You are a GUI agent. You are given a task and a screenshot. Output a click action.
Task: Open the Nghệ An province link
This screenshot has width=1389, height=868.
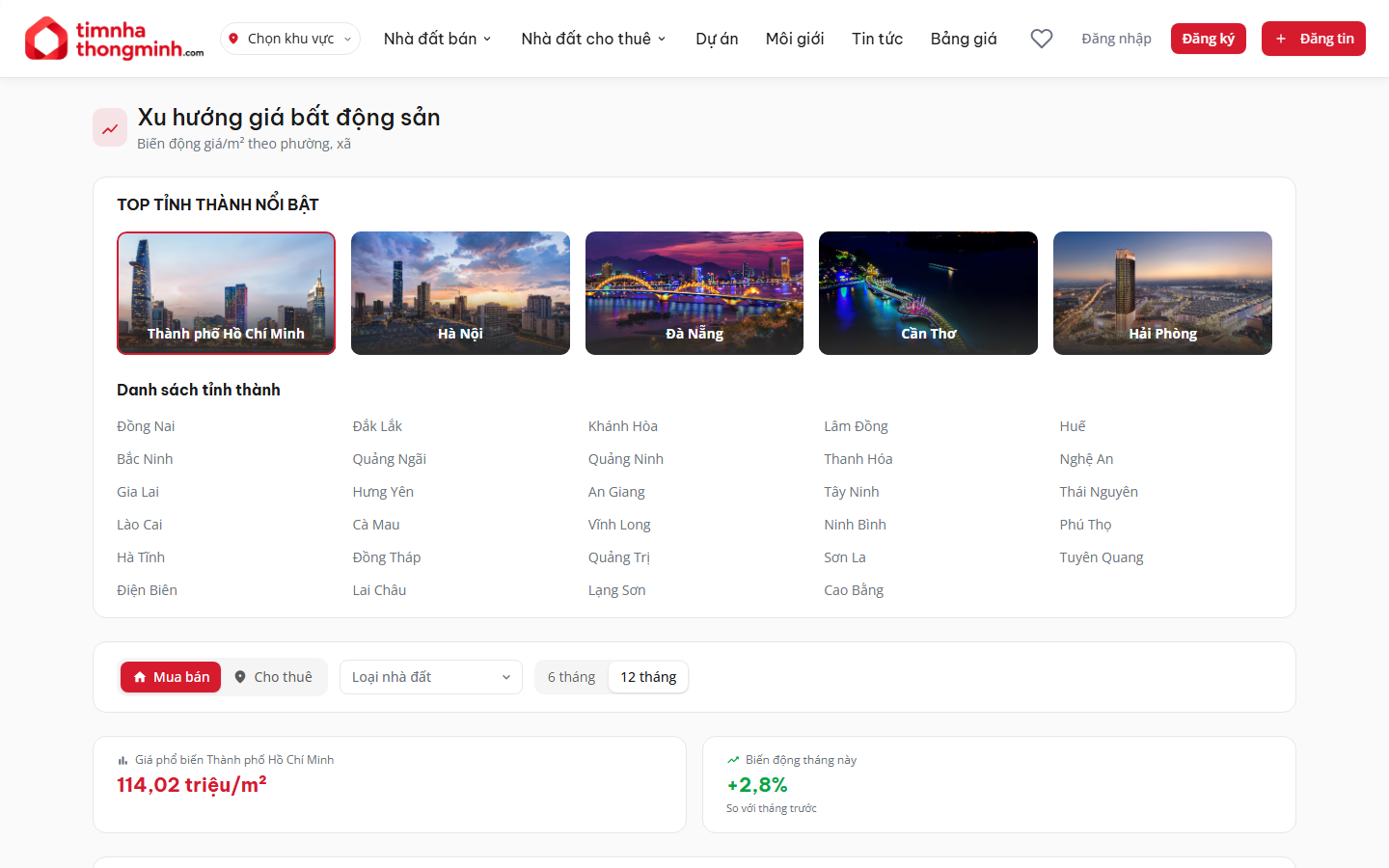pyautogui.click(x=1086, y=459)
